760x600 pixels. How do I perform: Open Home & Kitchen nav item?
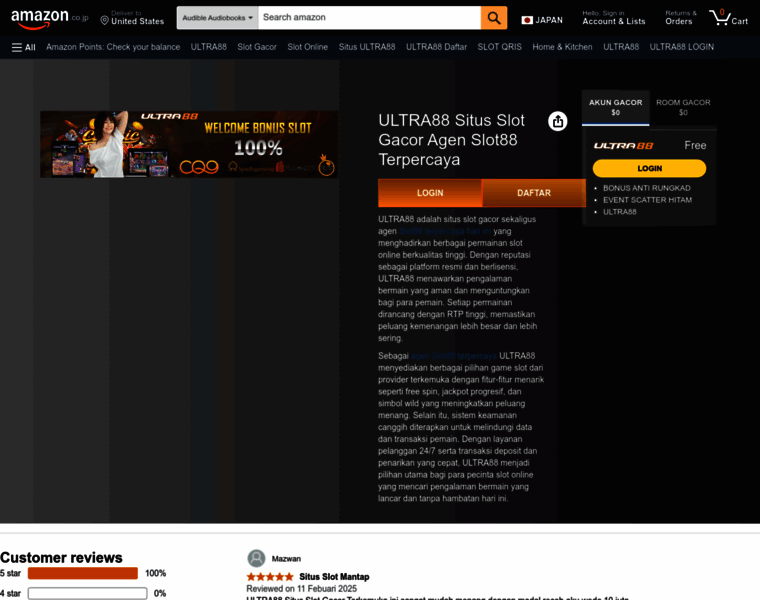[562, 47]
